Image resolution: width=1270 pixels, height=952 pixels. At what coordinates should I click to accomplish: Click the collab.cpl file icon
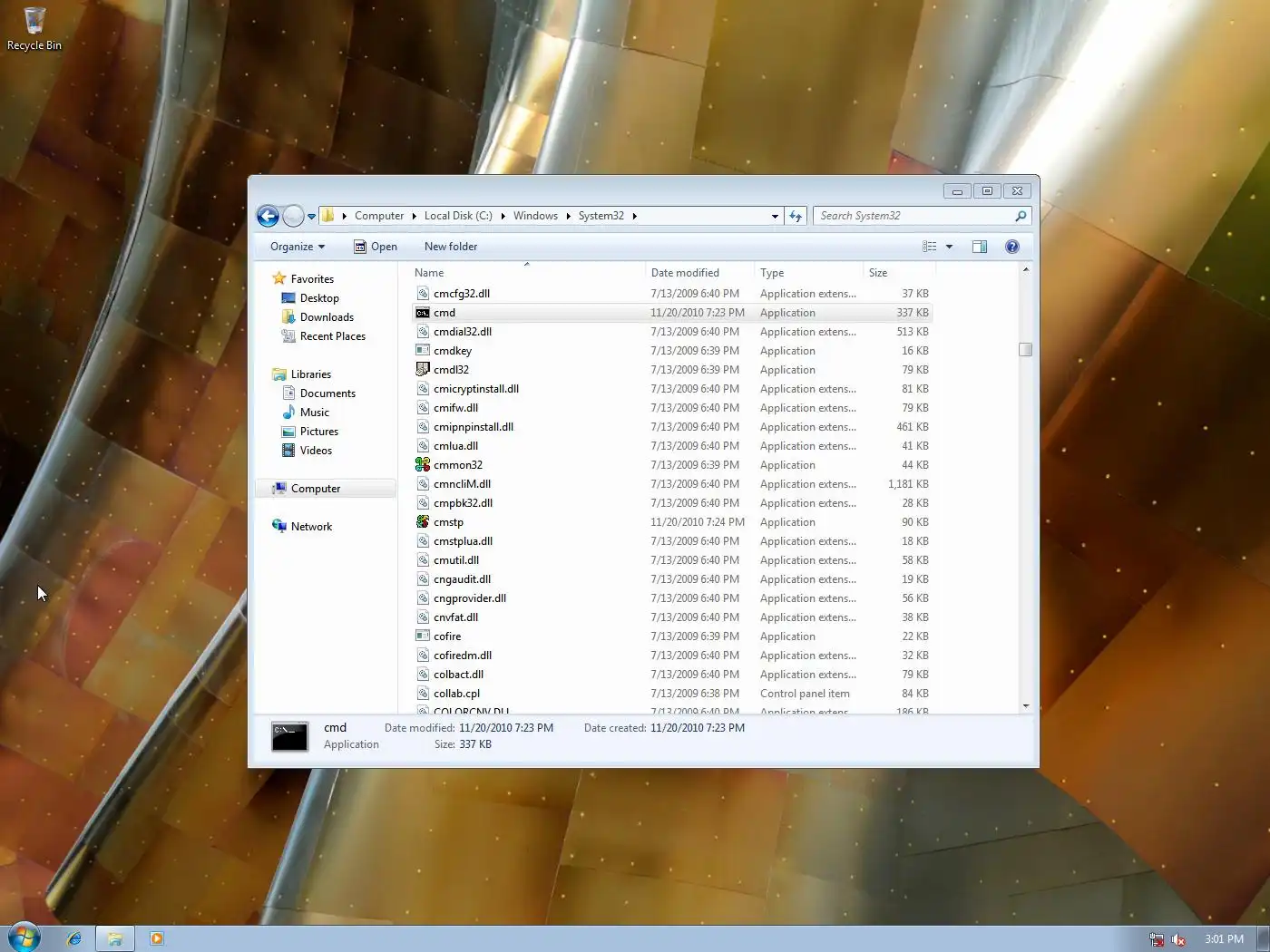[x=423, y=694]
